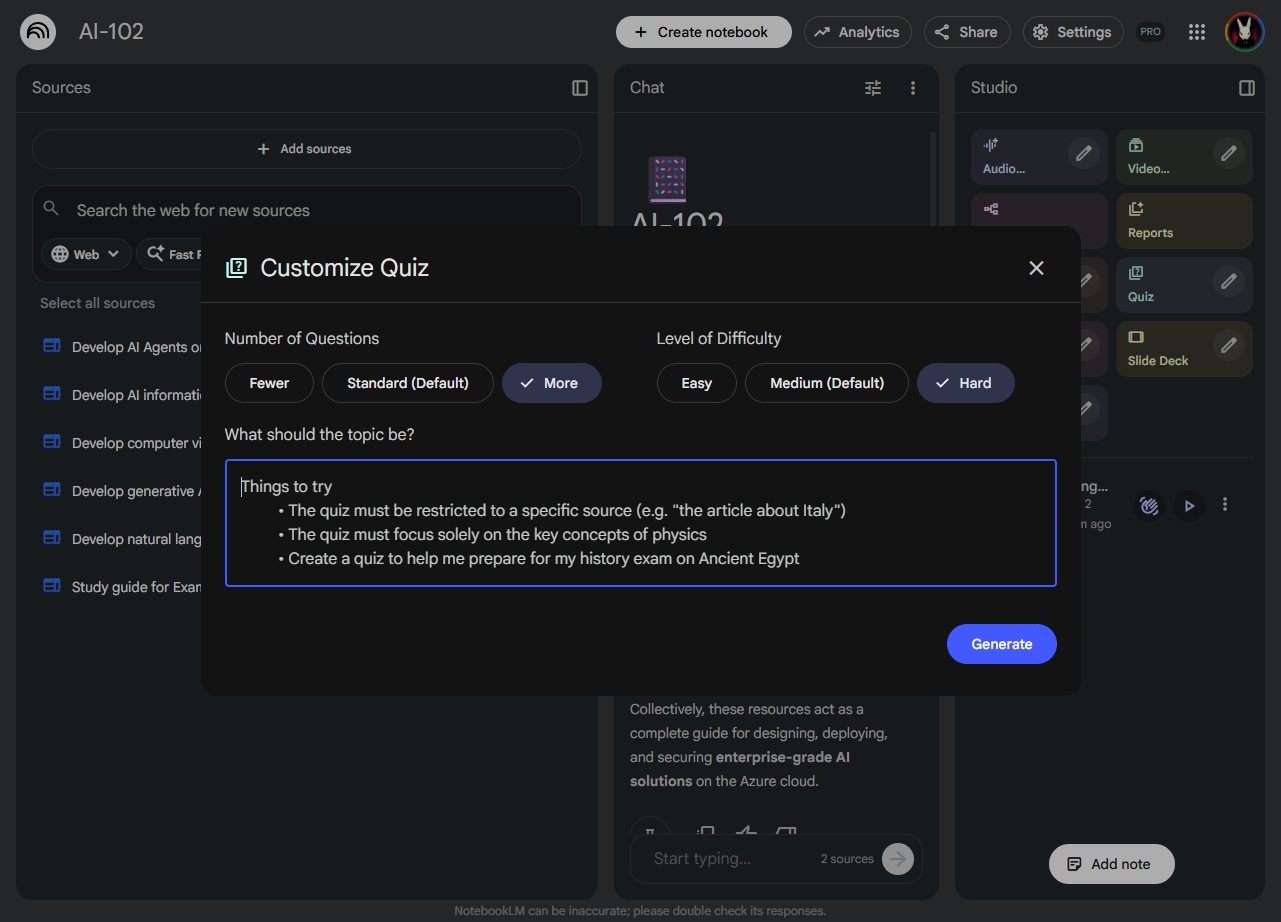Click Add sources button

[306, 149]
